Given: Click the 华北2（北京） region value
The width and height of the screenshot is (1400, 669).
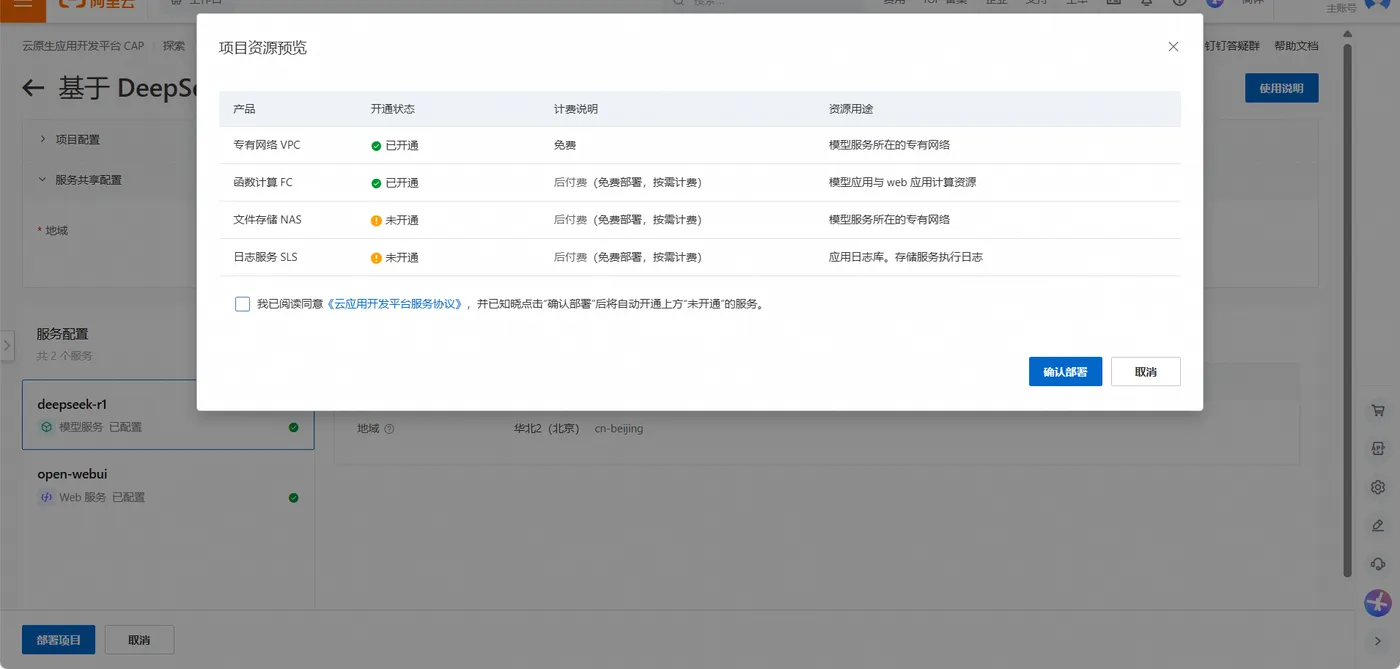Looking at the screenshot, I should click(x=546, y=429).
